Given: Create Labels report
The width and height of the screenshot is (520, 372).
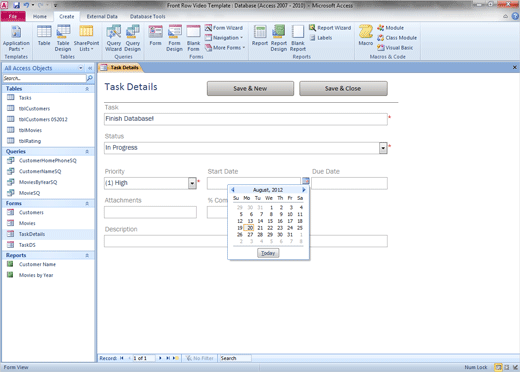Looking at the screenshot, I should click(x=321, y=38).
